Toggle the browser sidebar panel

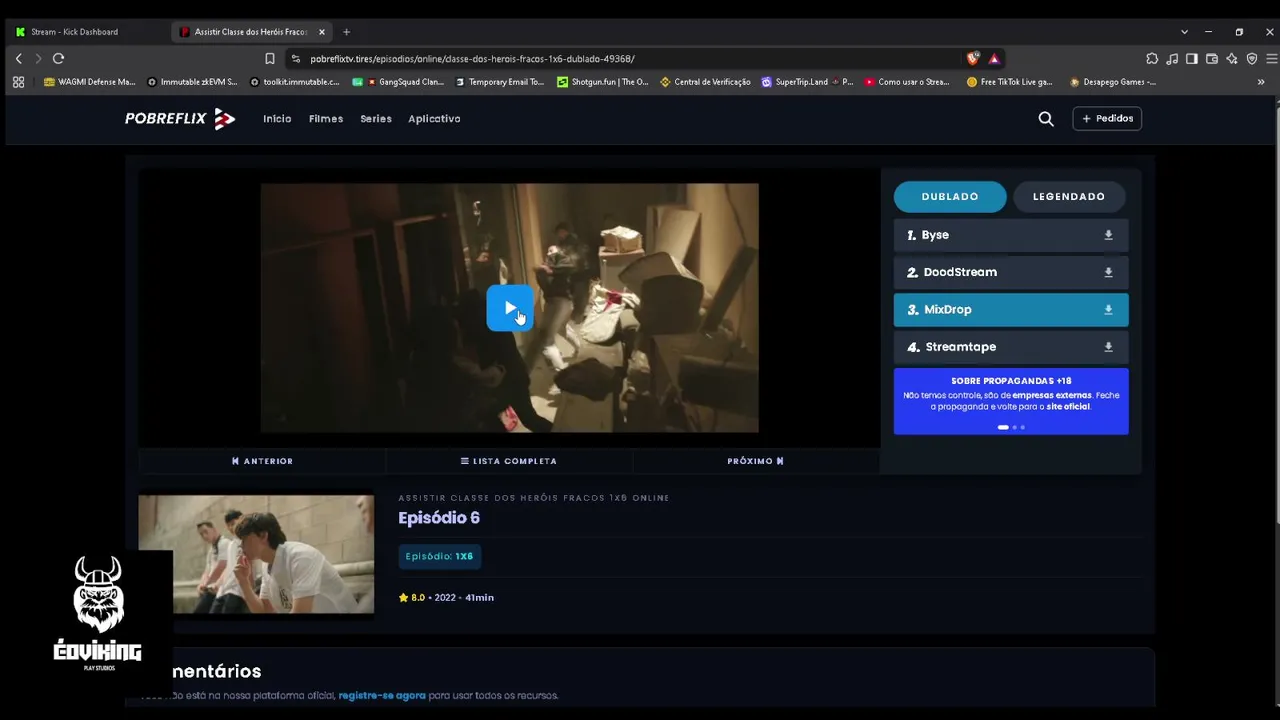click(x=1192, y=59)
